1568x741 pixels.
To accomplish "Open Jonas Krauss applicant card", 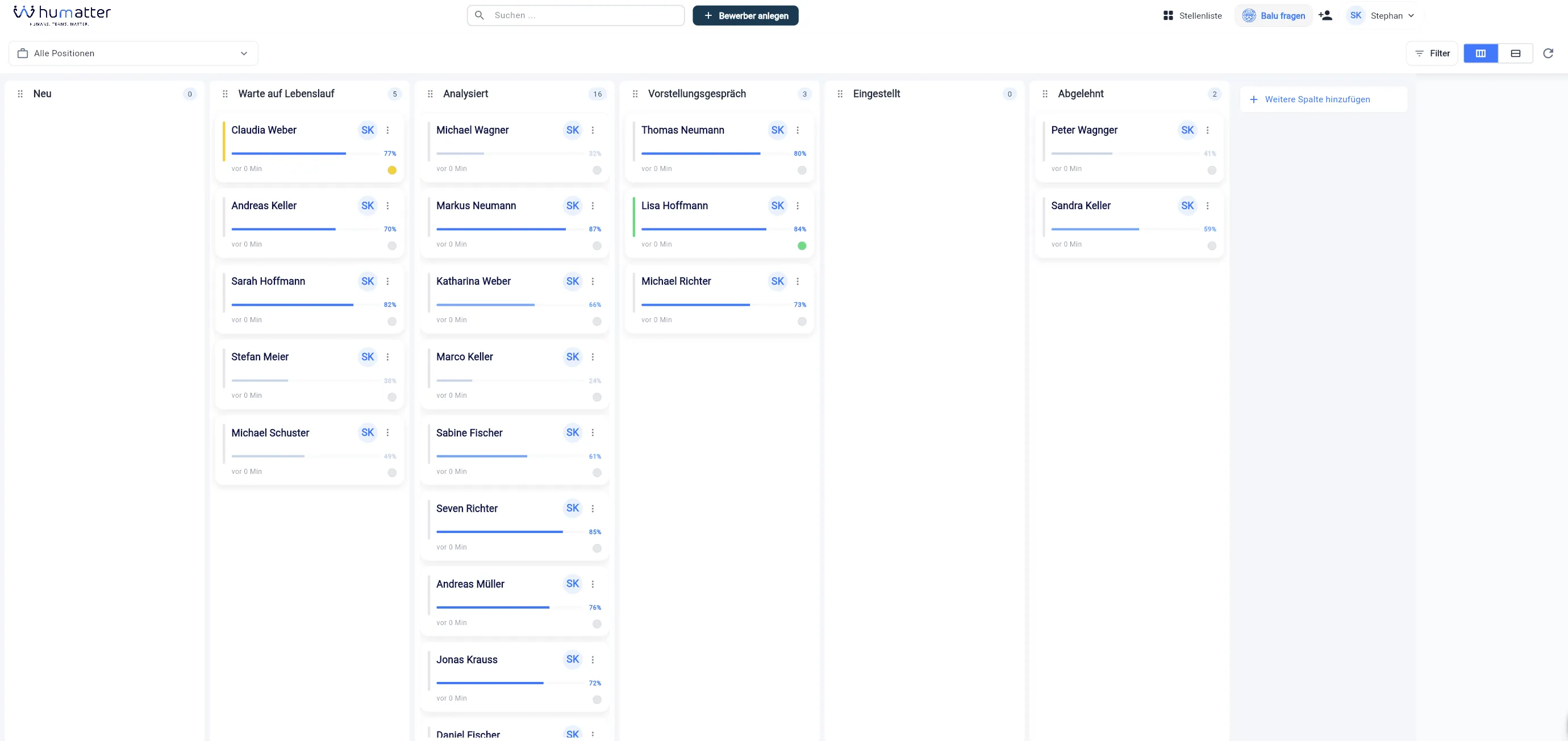I will [514, 677].
